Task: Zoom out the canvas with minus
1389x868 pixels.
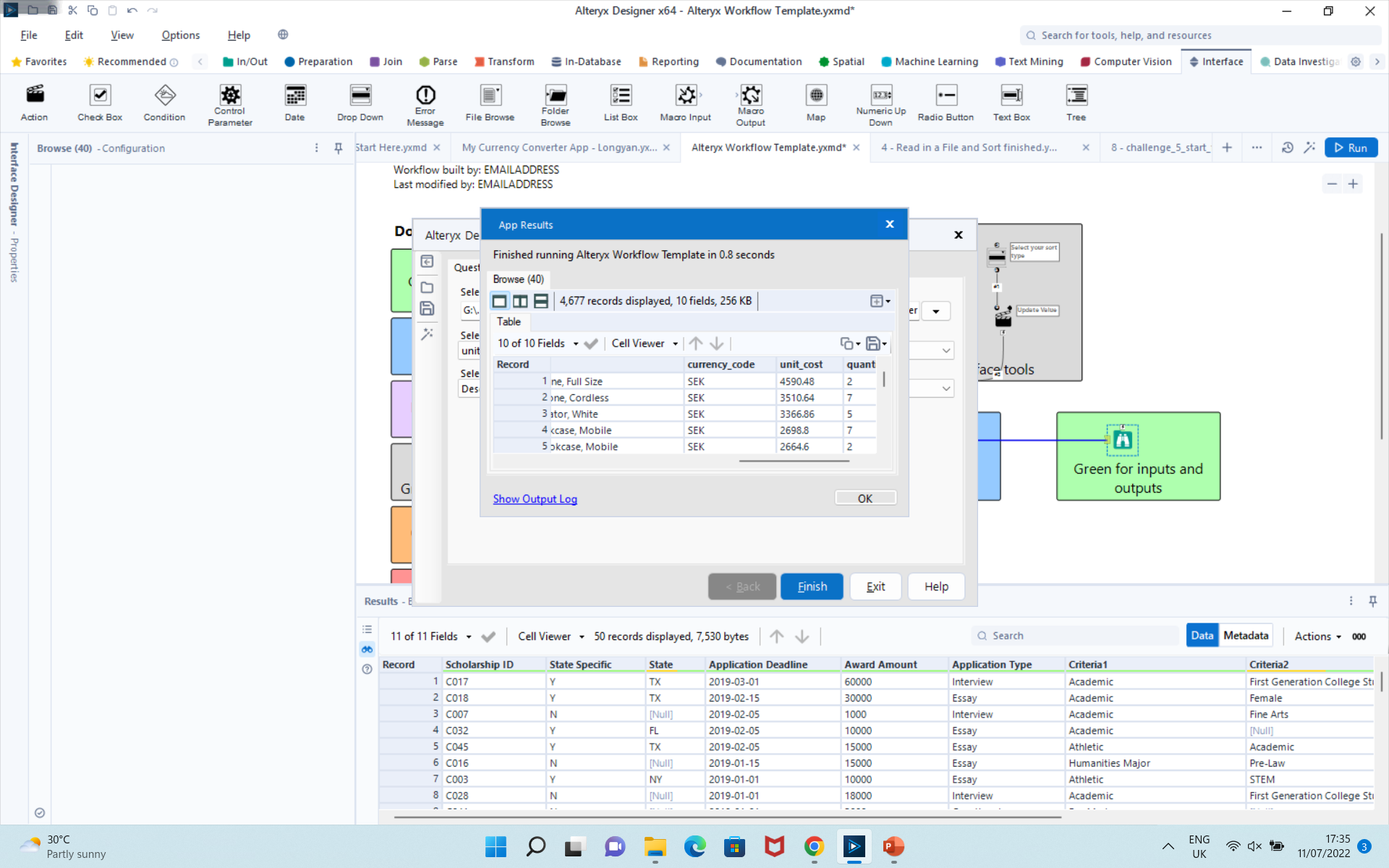Action: pos(1332,184)
